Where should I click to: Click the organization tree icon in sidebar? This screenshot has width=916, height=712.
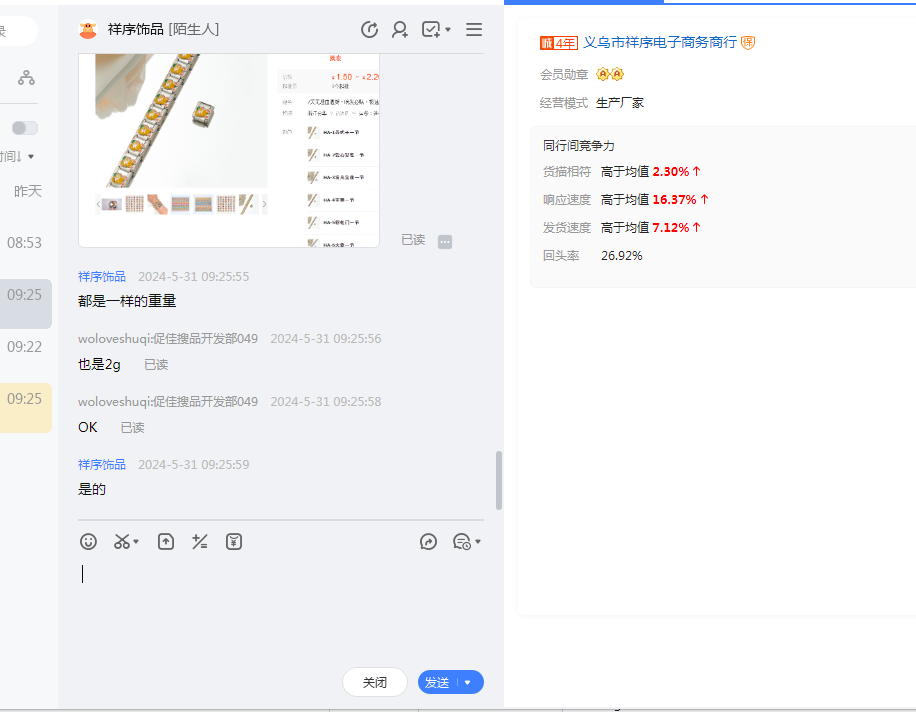26,78
